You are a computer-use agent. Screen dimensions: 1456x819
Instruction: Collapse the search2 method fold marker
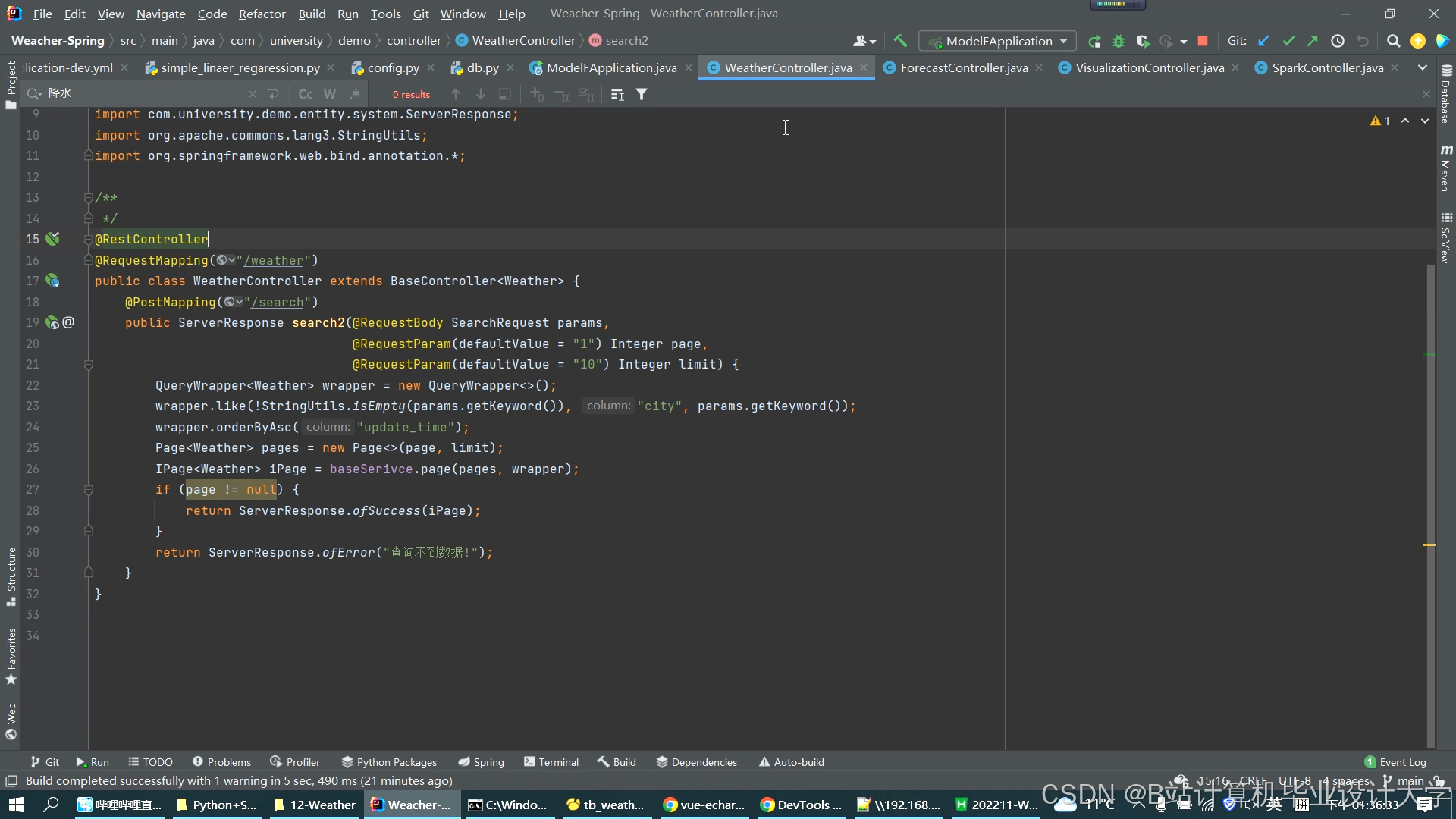coord(89,365)
